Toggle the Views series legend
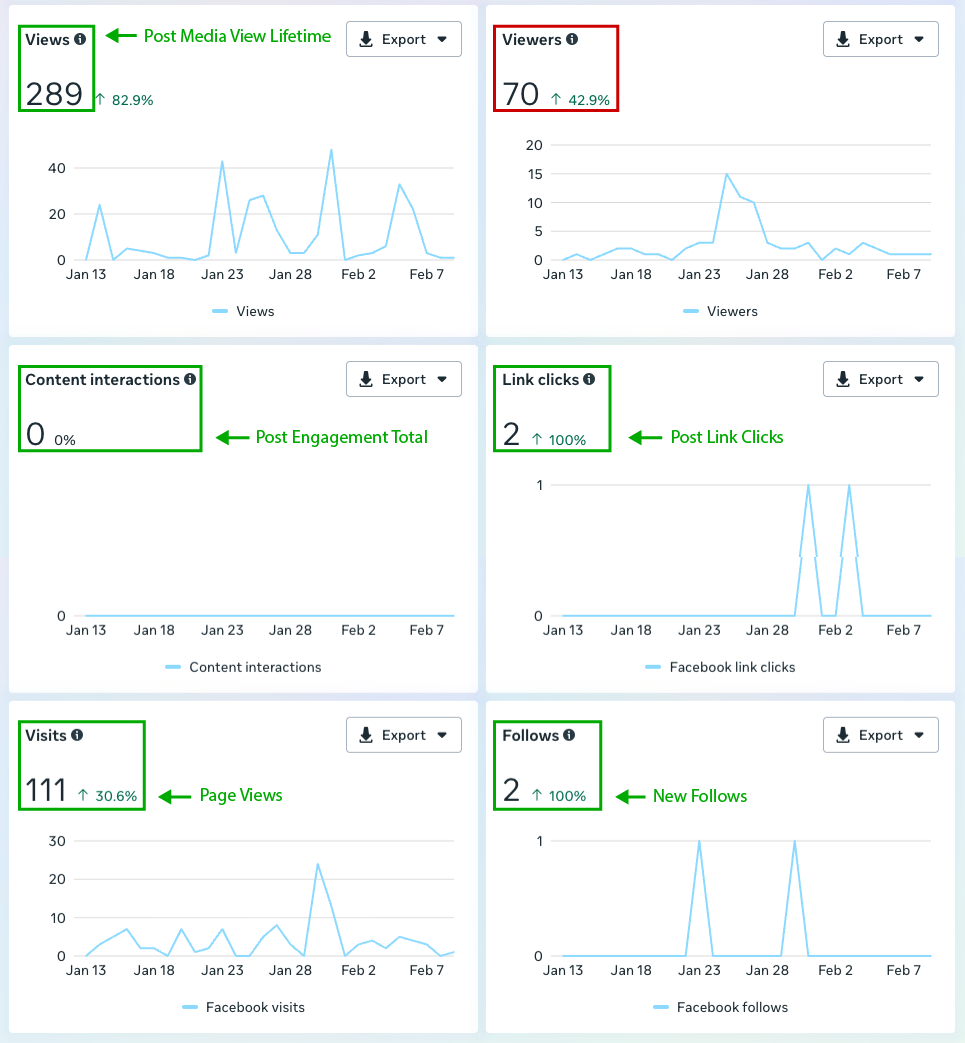The image size is (965, 1043). tap(254, 311)
